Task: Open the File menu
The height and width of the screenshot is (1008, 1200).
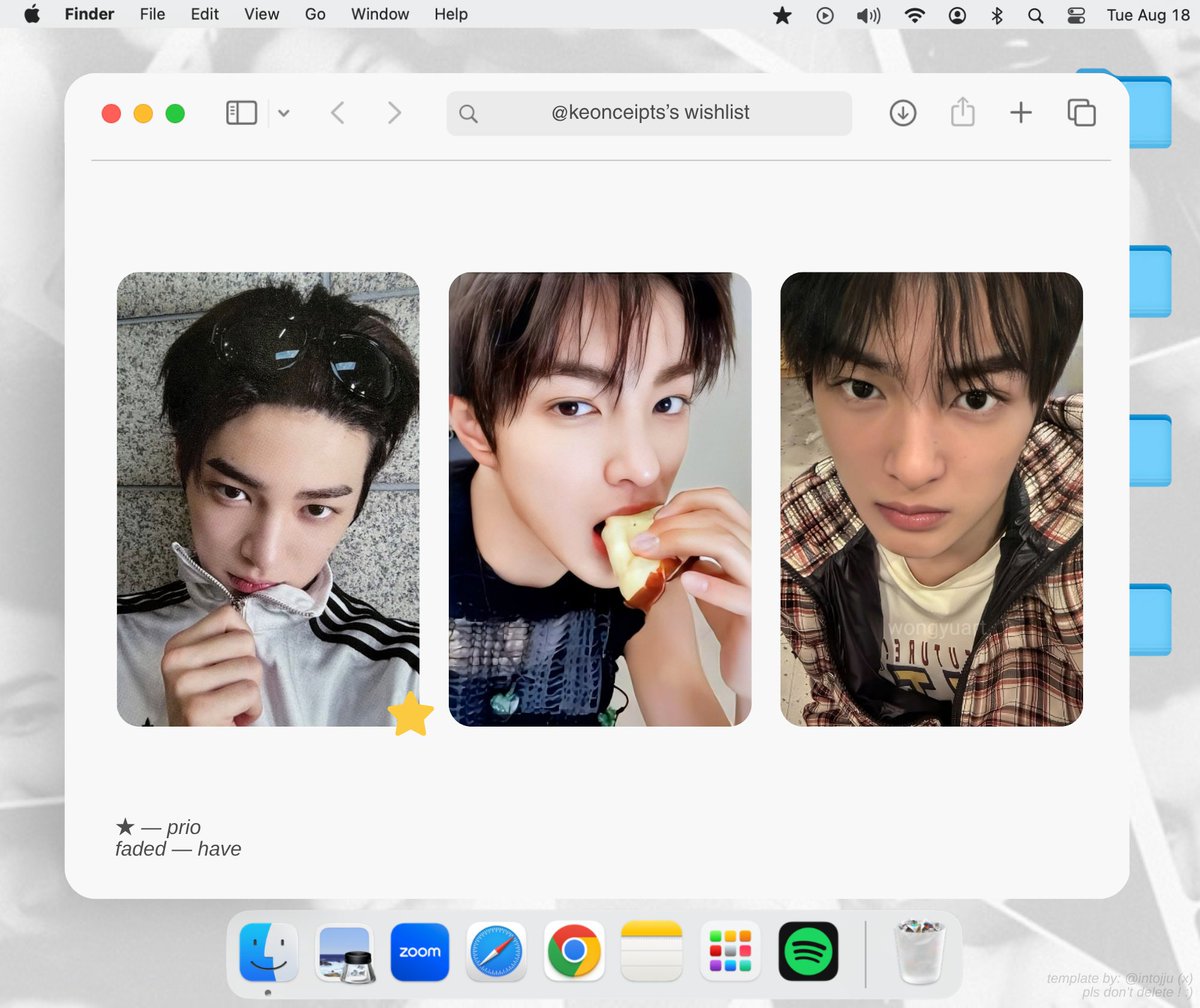Action: coord(152,14)
